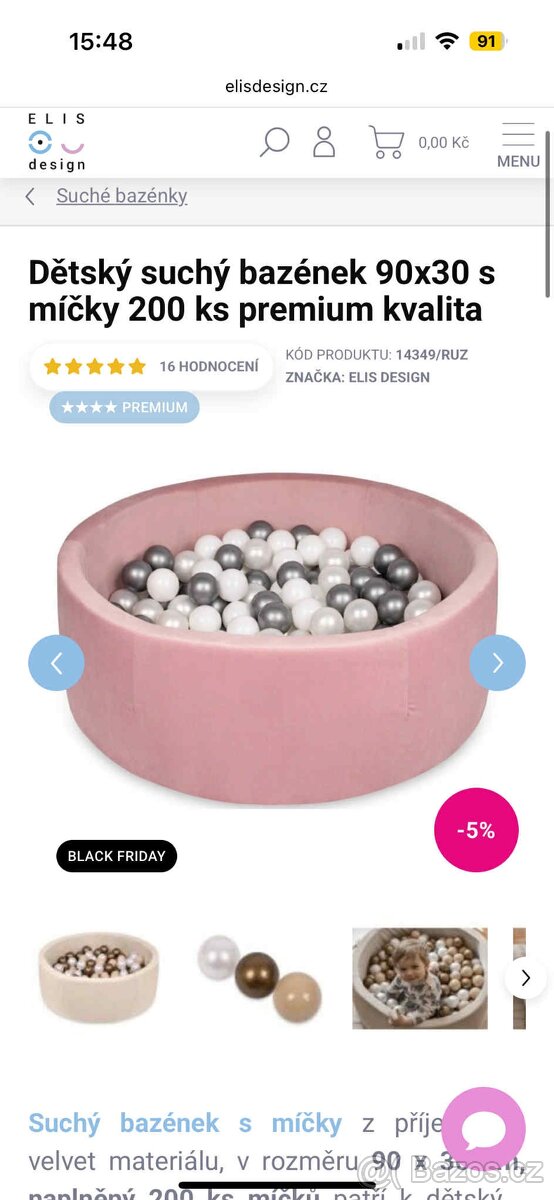The height and width of the screenshot is (1200, 554).
Task: Open the shopping cart icon
Action: [386, 142]
